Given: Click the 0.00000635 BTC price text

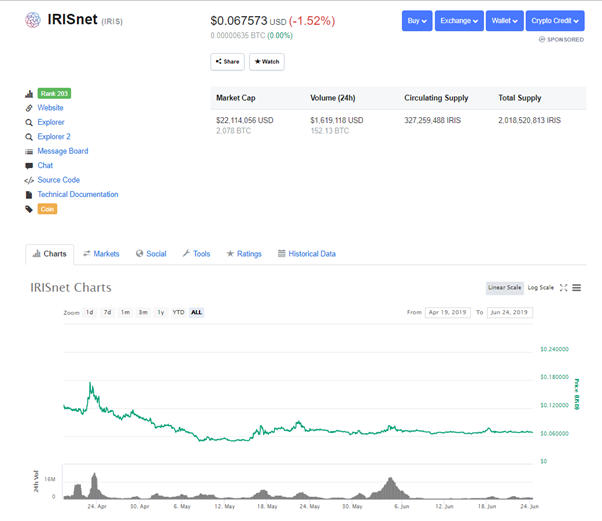Looking at the screenshot, I should pyautogui.click(x=238, y=36).
